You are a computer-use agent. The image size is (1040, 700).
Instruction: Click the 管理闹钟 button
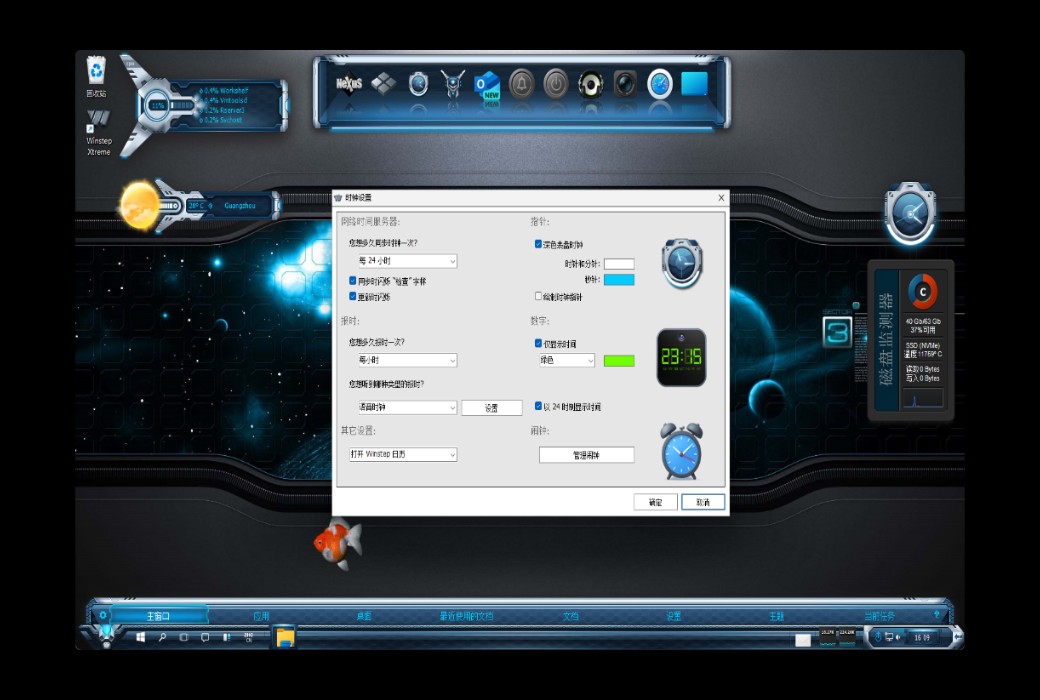pos(588,455)
